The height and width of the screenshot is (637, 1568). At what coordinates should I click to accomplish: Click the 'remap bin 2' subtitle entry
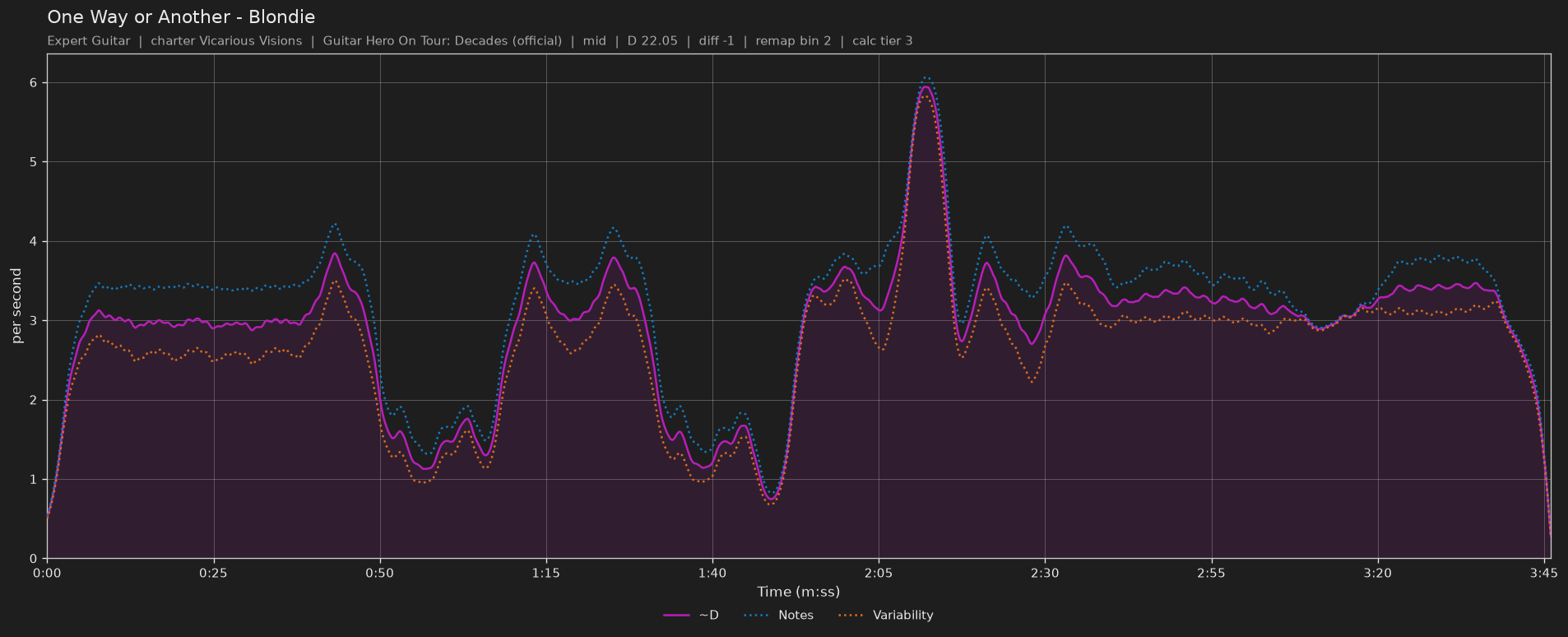[793, 40]
